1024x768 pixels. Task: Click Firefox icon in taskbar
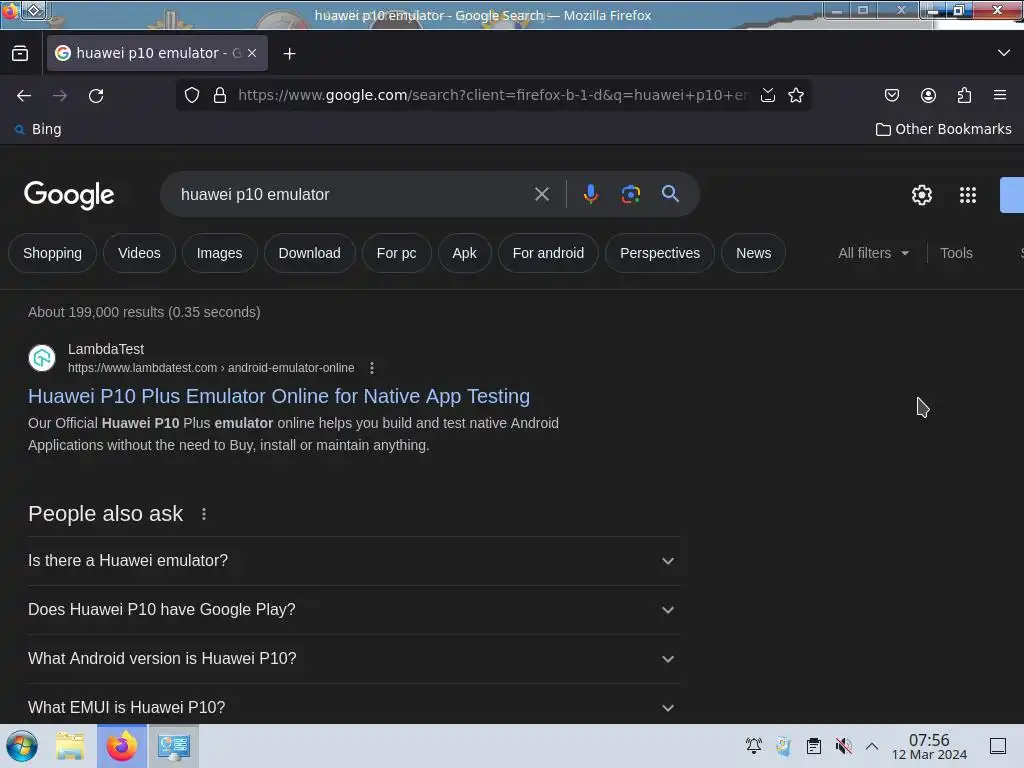pos(121,746)
